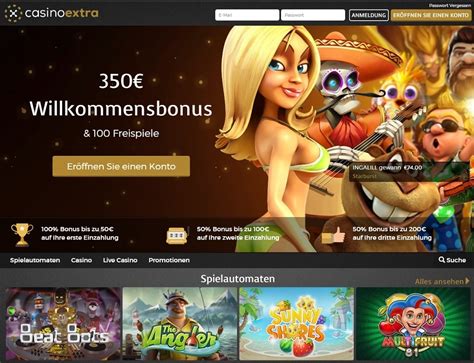Click the search magnifier icon
474x363 pixels.
pos(442,260)
